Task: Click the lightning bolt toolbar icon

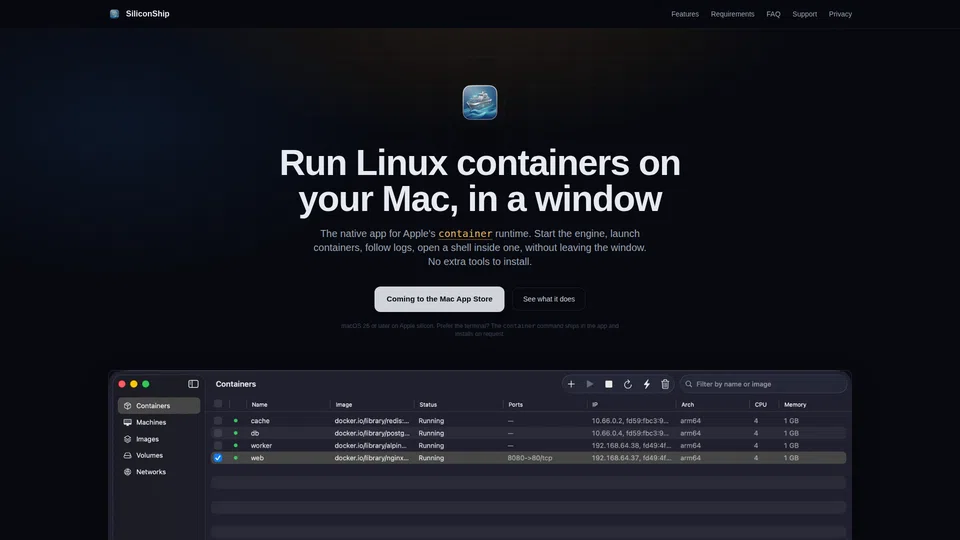Action: [647, 384]
